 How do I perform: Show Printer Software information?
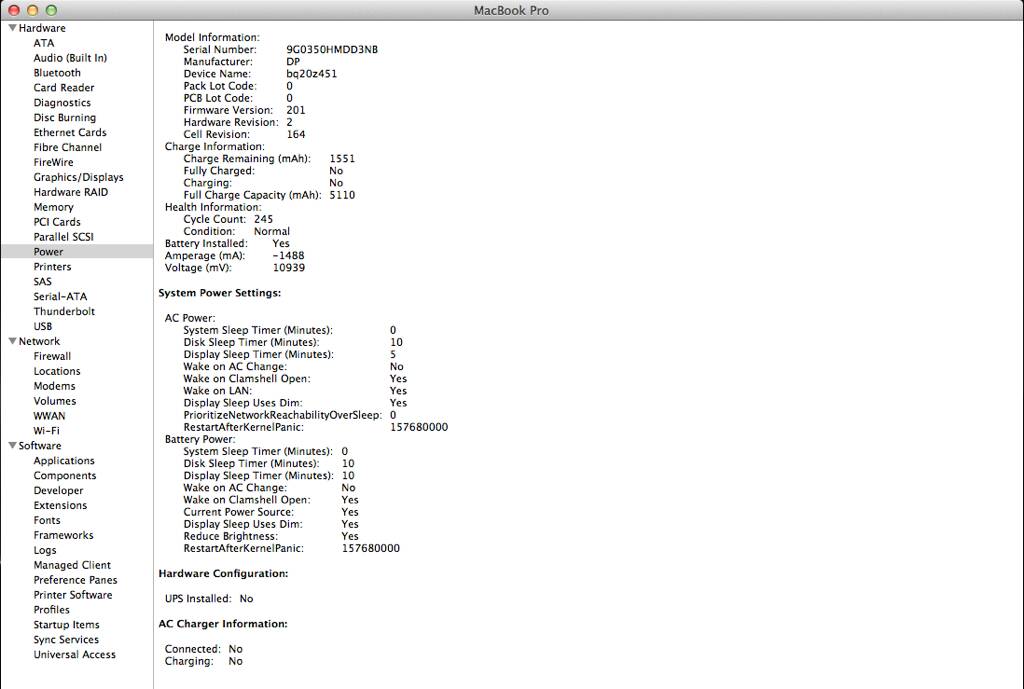(72, 595)
